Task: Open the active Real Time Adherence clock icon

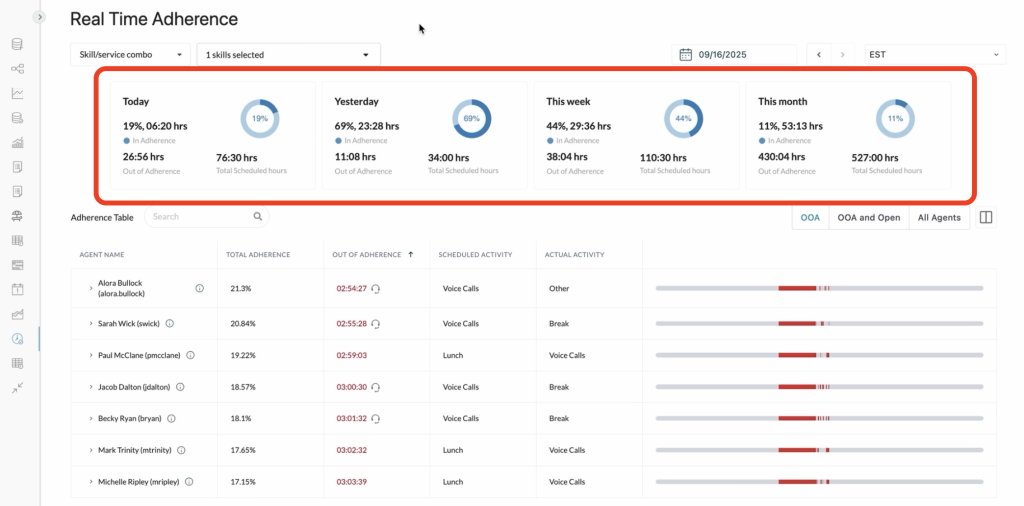Action: (x=17, y=339)
